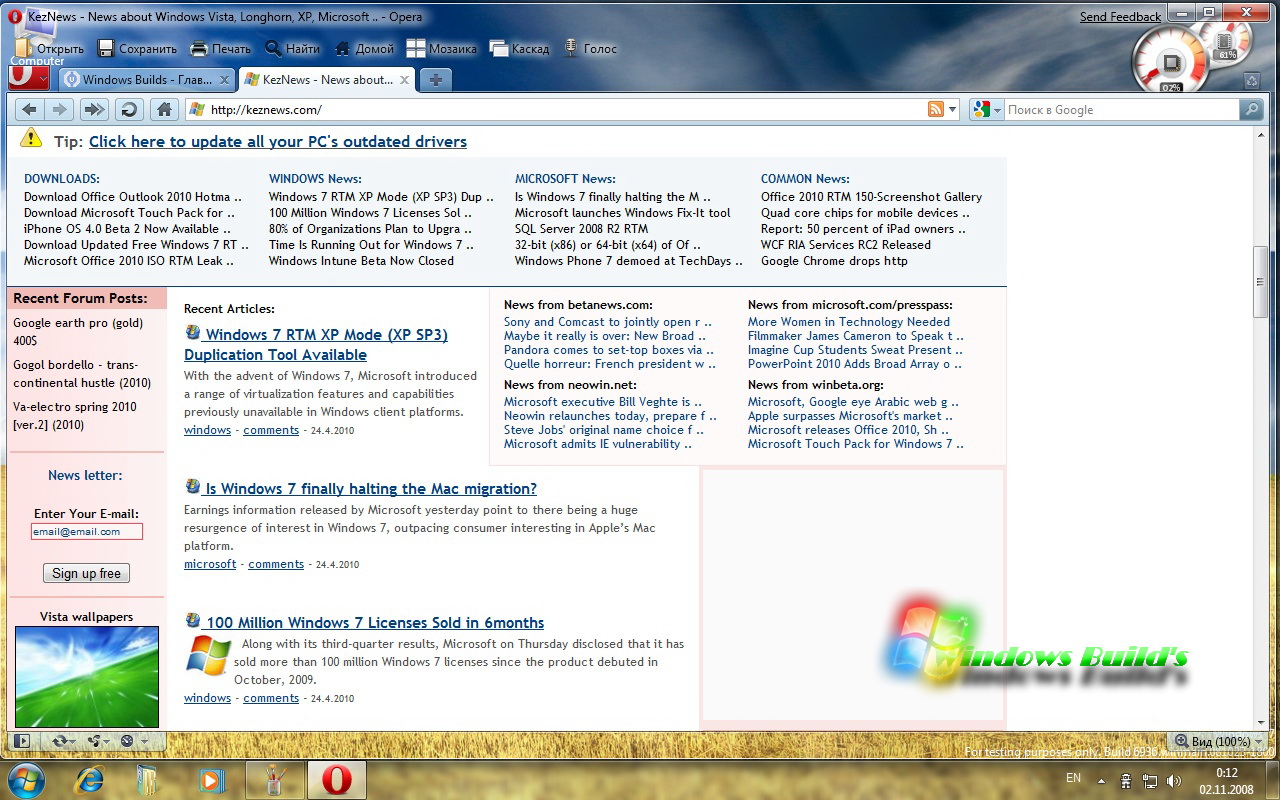Image resolution: width=1280 pixels, height=800 pixels.
Task: Click the yellow warning icon beside Tip
Action: (31, 139)
